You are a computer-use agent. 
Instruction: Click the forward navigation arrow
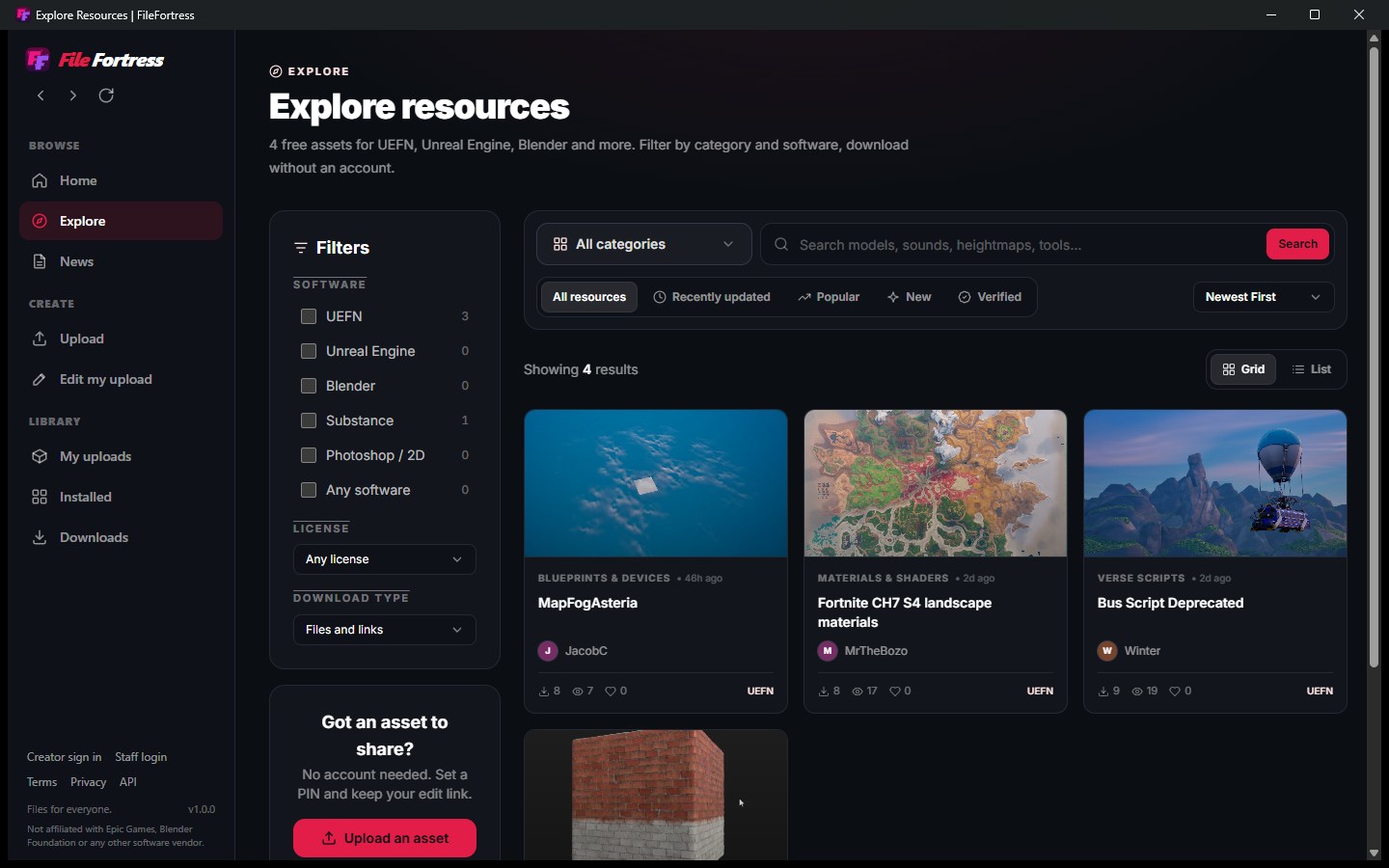point(72,95)
